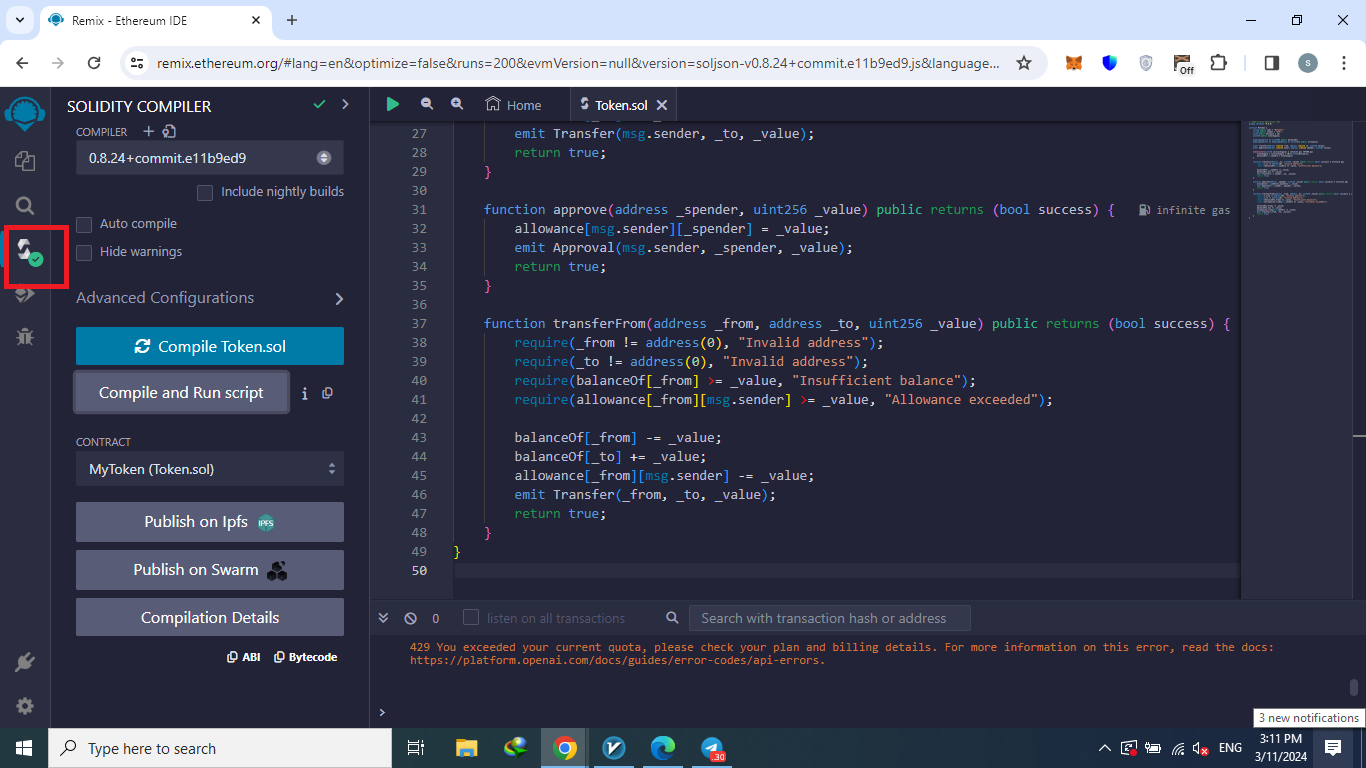Switch to the Home tab in editor
Screen dimensions: 1366x768
pos(513,105)
